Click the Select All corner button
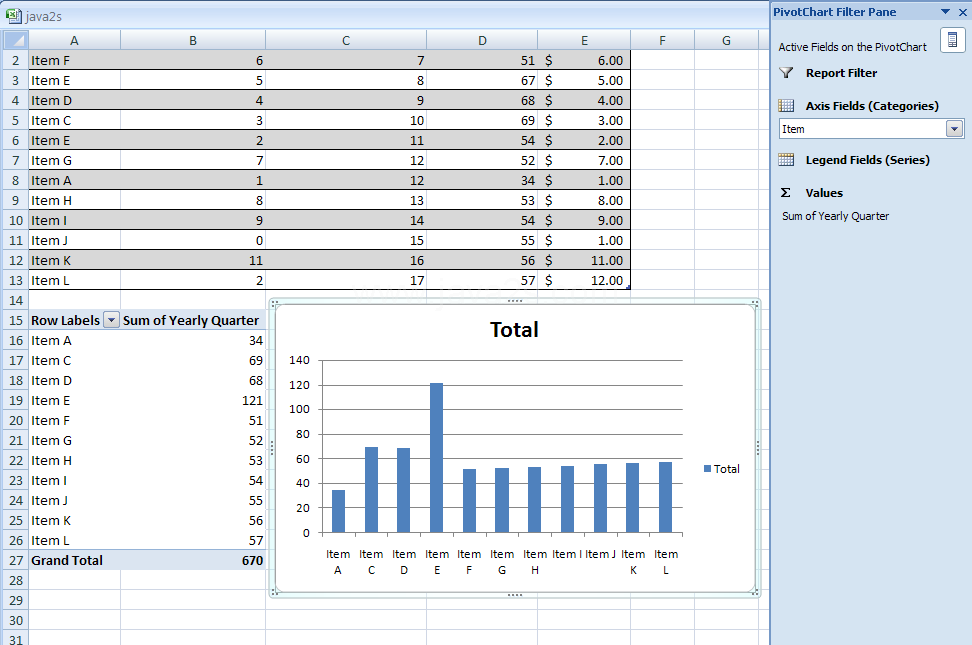Image resolution: width=972 pixels, height=645 pixels. pyautogui.click(x=16, y=40)
